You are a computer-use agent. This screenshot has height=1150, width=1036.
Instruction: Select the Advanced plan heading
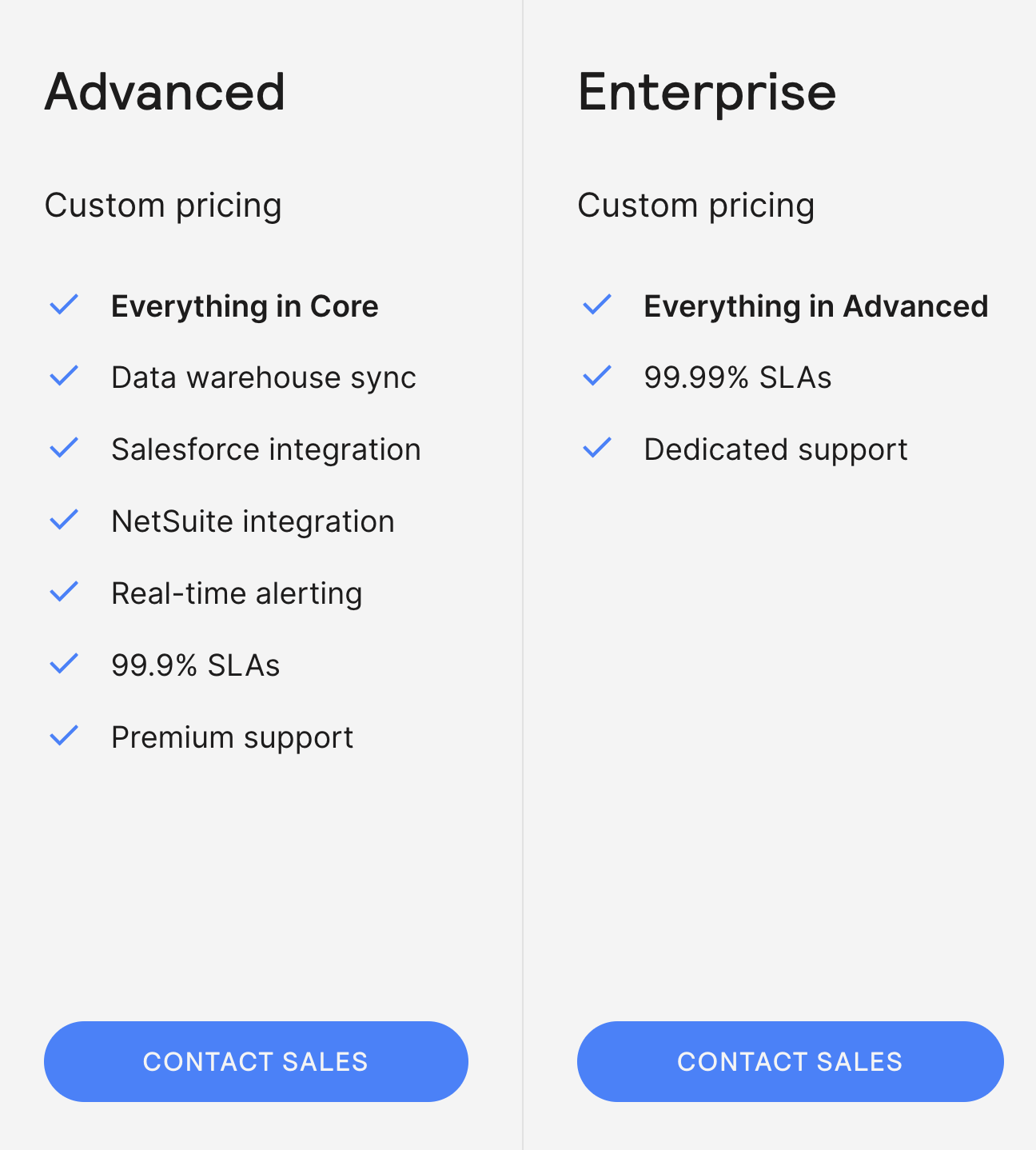pyautogui.click(x=165, y=92)
